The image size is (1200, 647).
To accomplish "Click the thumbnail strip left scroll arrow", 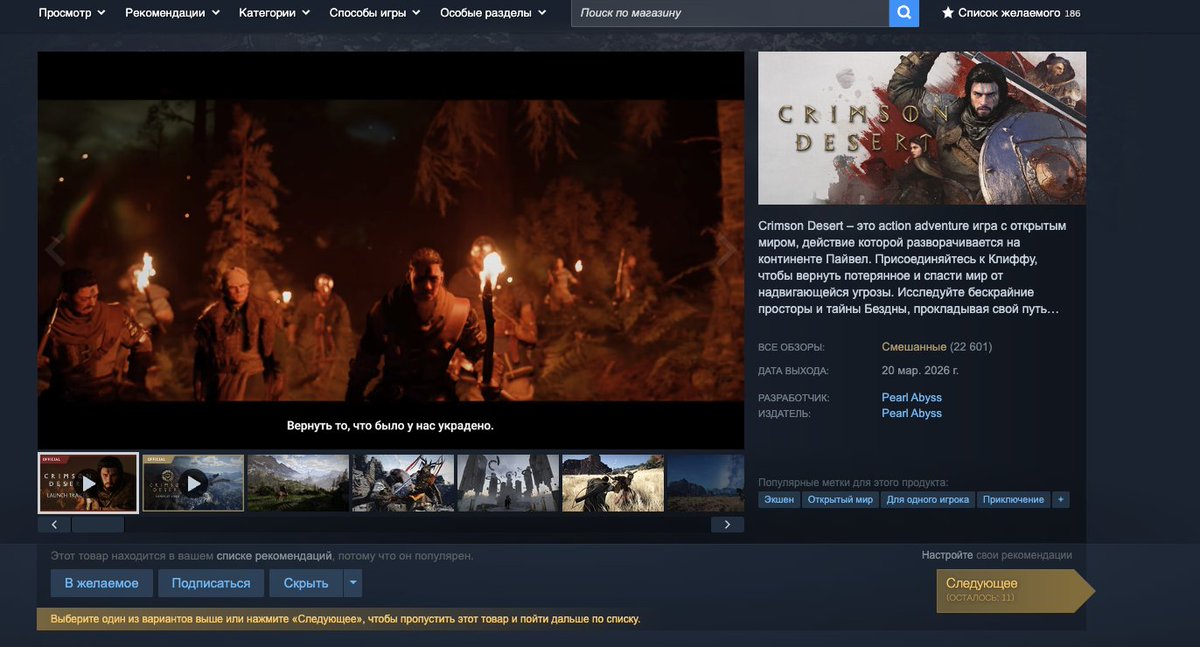I will (x=54, y=524).
